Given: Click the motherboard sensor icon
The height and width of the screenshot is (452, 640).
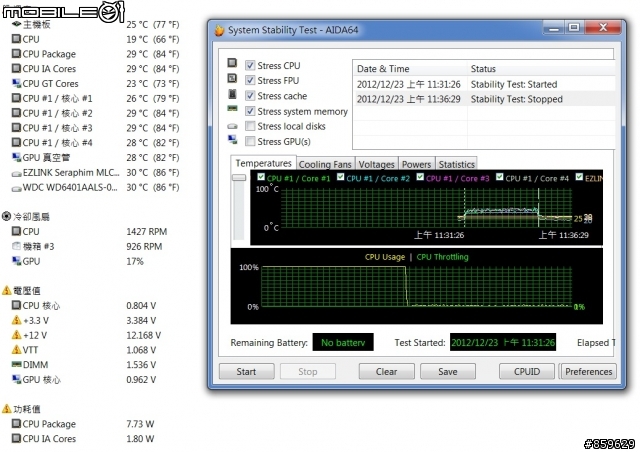Looking at the screenshot, I should pyautogui.click(x=16, y=24).
